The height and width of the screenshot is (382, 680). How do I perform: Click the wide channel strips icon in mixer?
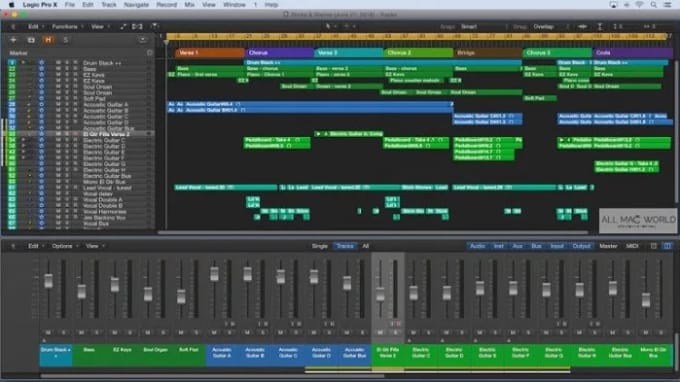667,246
